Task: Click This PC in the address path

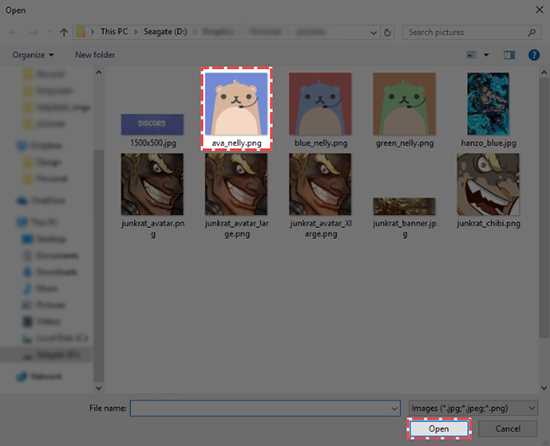Action: pos(114,32)
